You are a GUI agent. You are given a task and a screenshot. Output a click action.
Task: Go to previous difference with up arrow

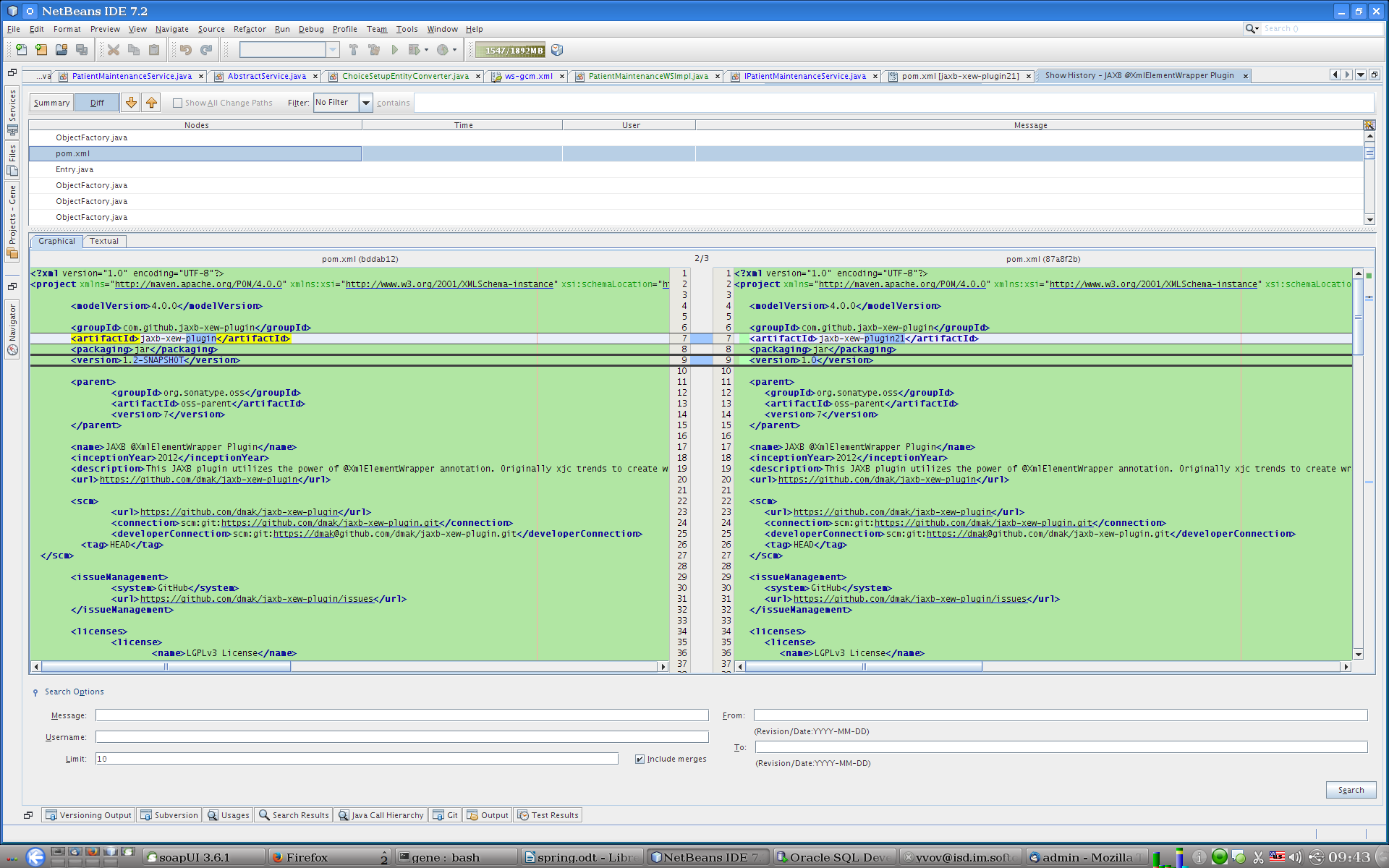151,103
